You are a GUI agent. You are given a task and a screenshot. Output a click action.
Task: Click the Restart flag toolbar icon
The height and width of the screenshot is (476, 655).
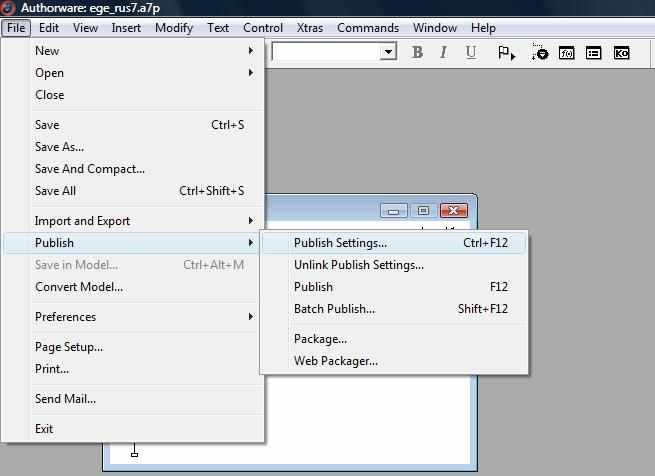point(506,53)
